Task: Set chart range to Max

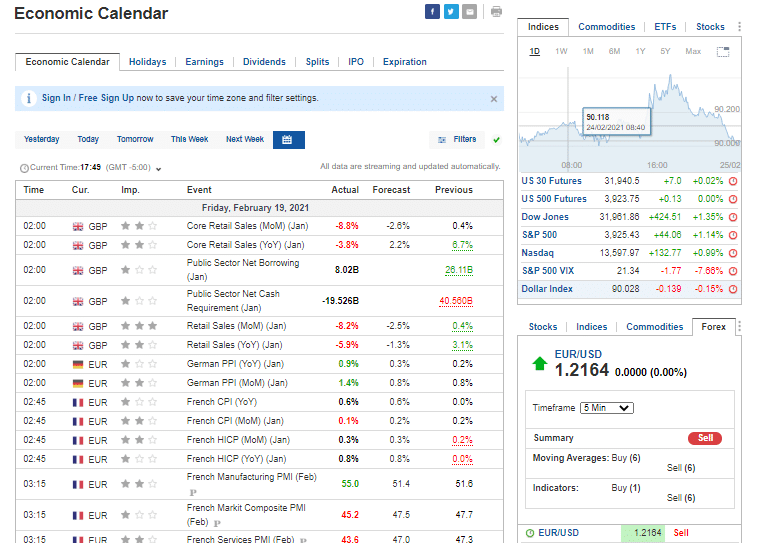Action: tap(693, 51)
